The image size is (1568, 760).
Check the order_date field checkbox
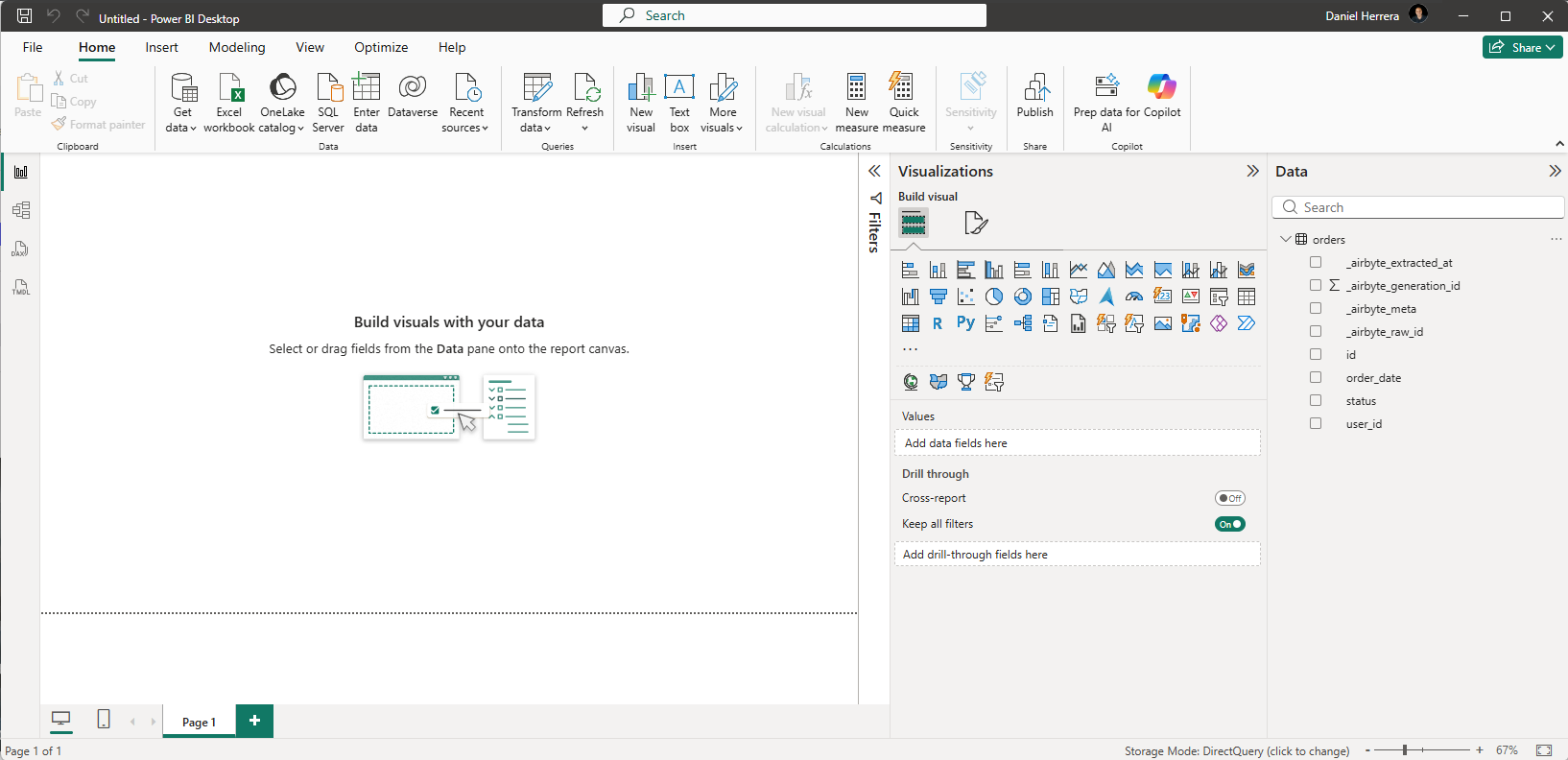pyautogui.click(x=1316, y=377)
